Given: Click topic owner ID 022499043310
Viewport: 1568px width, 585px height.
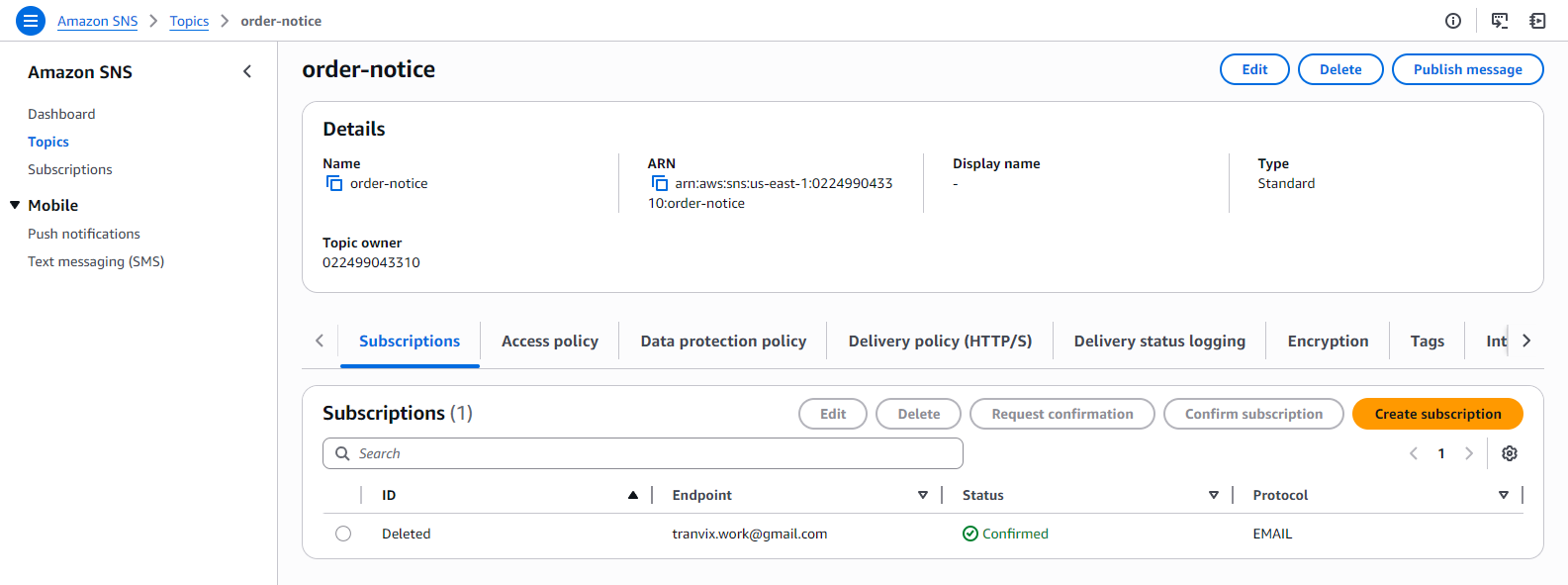Looking at the screenshot, I should (x=371, y=262).
